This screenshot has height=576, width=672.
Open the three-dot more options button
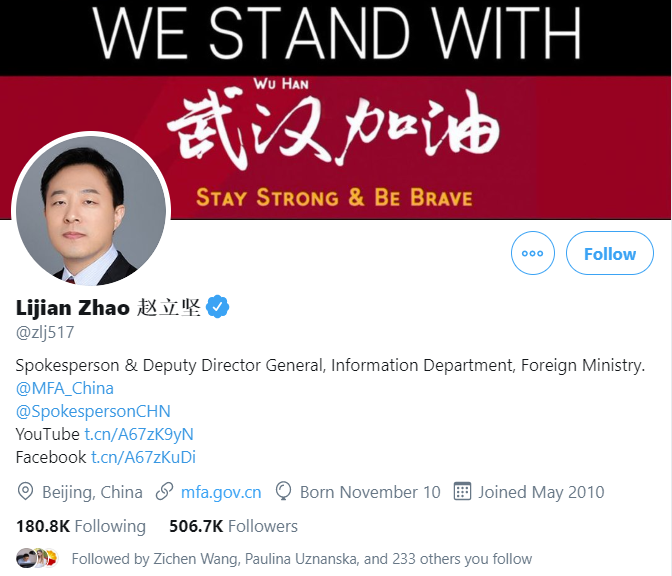(x=533, y=253)
